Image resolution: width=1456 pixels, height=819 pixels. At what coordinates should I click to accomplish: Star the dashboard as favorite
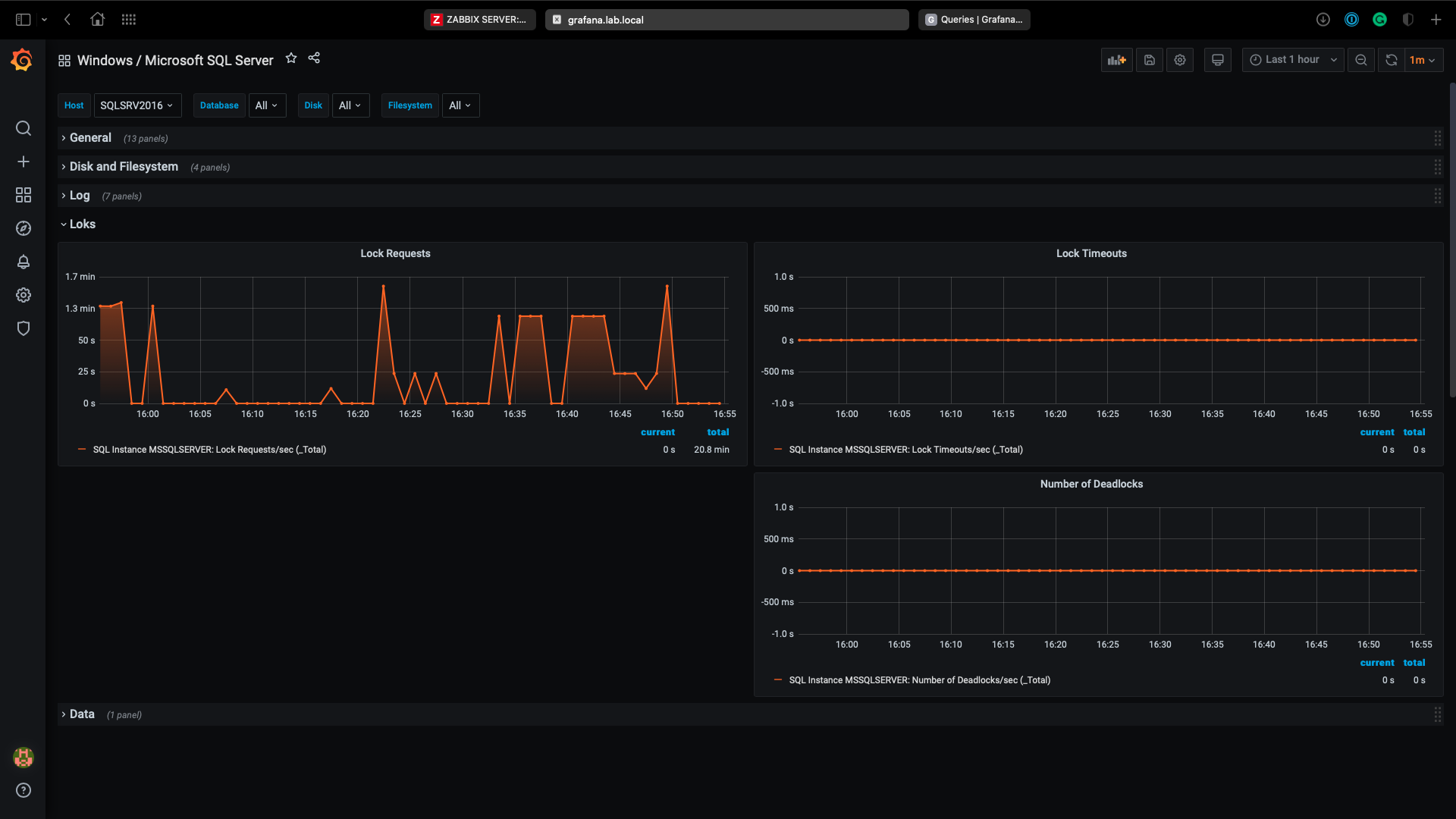pos(291,58)
